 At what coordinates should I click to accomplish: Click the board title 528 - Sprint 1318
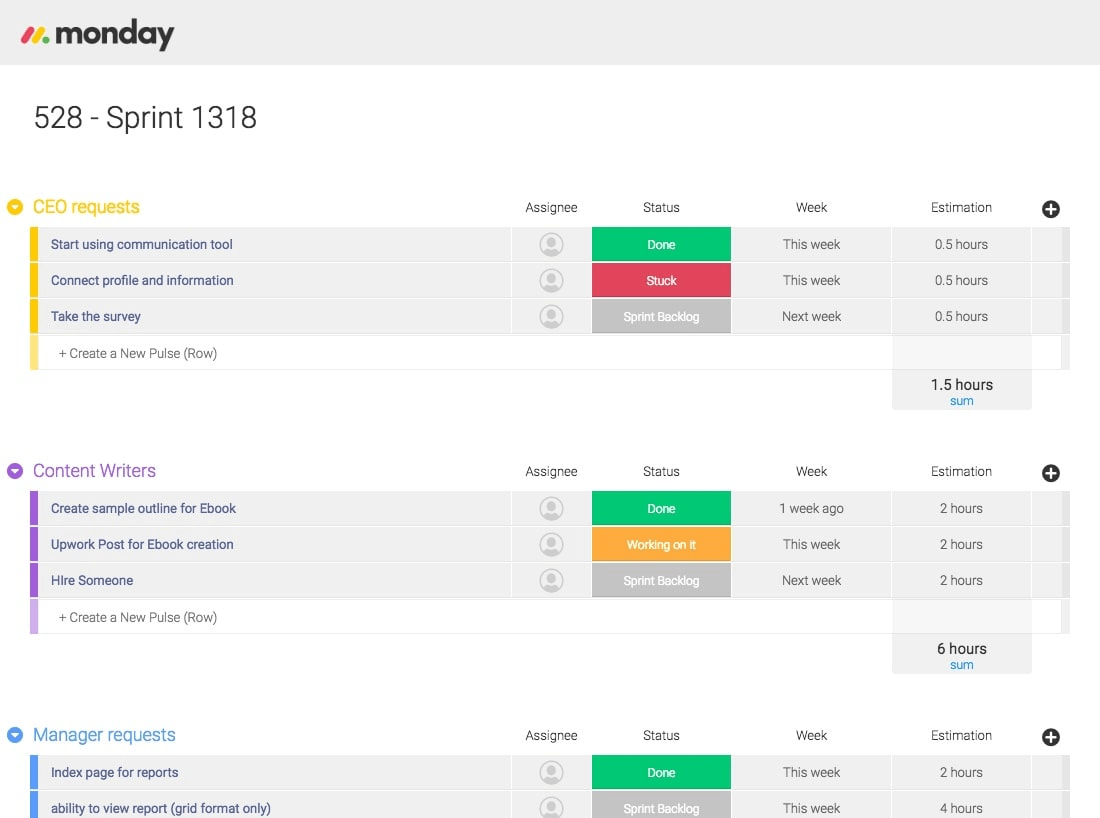tap(145, 117)
